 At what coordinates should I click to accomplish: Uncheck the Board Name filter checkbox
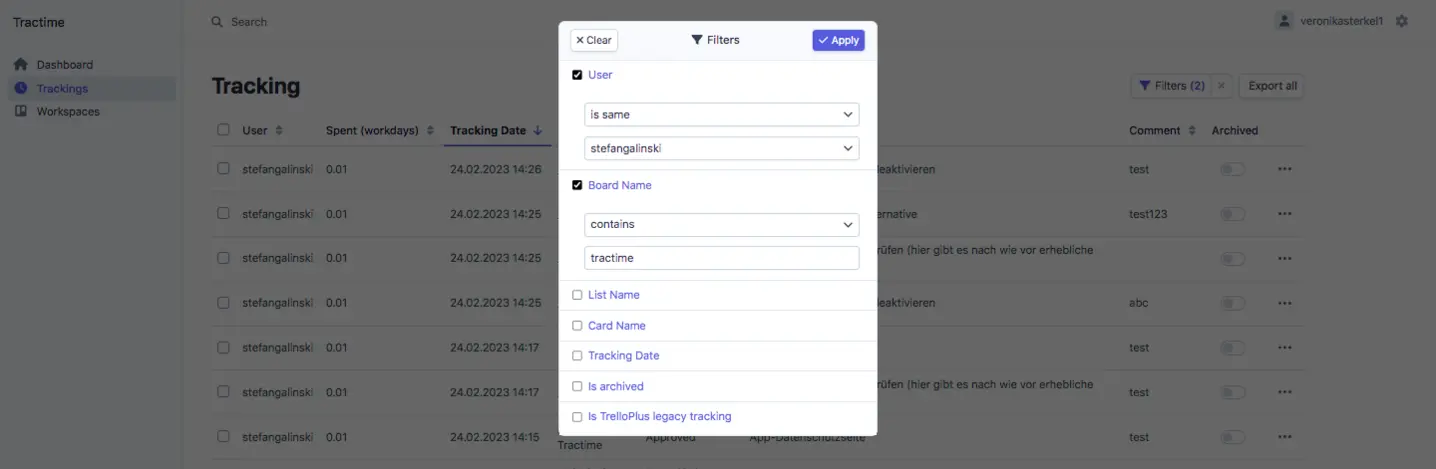point(577,185)
